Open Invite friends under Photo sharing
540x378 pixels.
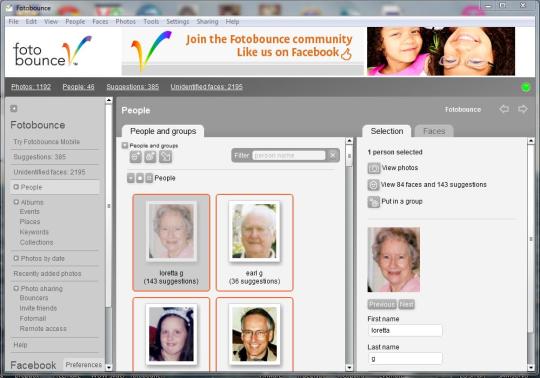click(38, 308)
